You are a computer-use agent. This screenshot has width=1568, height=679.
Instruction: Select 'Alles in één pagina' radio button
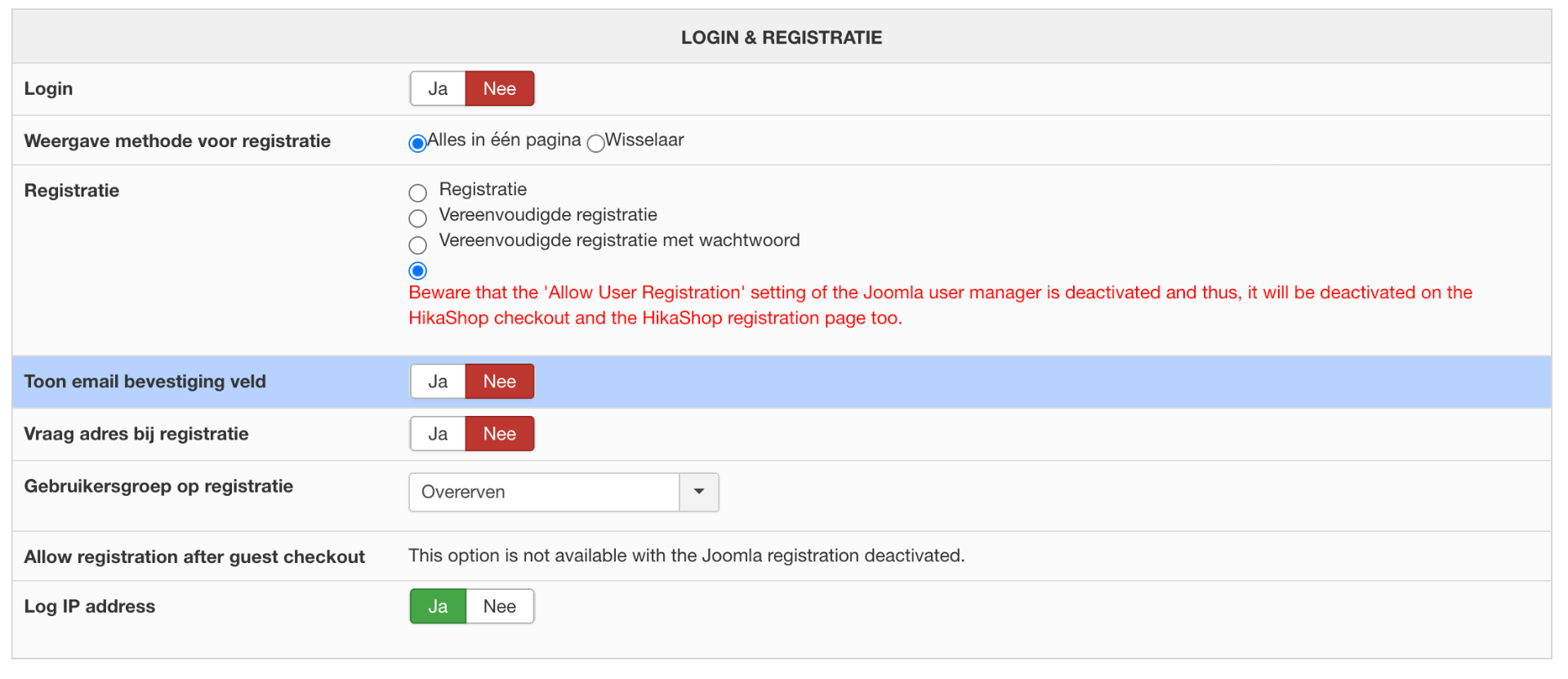pos(417,144)
